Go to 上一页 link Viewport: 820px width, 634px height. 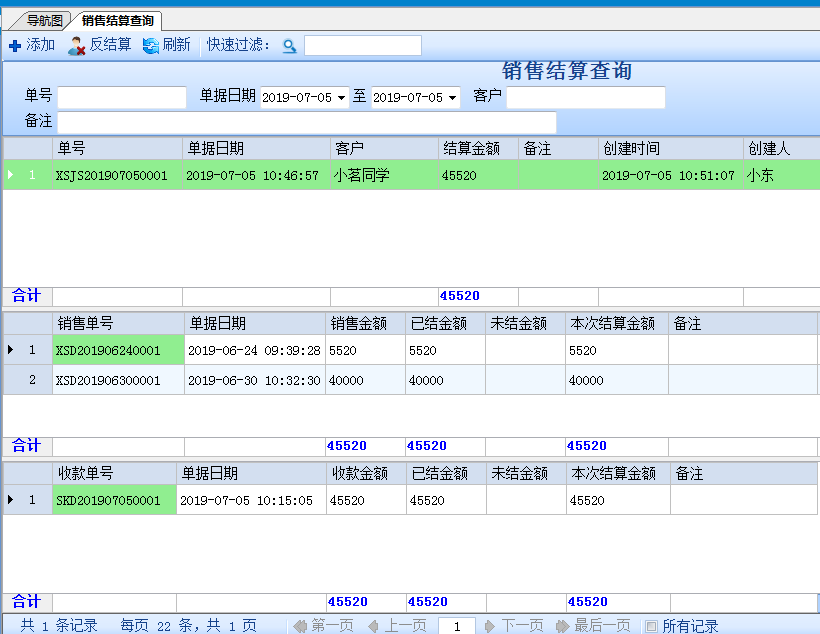[x=405, y=626]
